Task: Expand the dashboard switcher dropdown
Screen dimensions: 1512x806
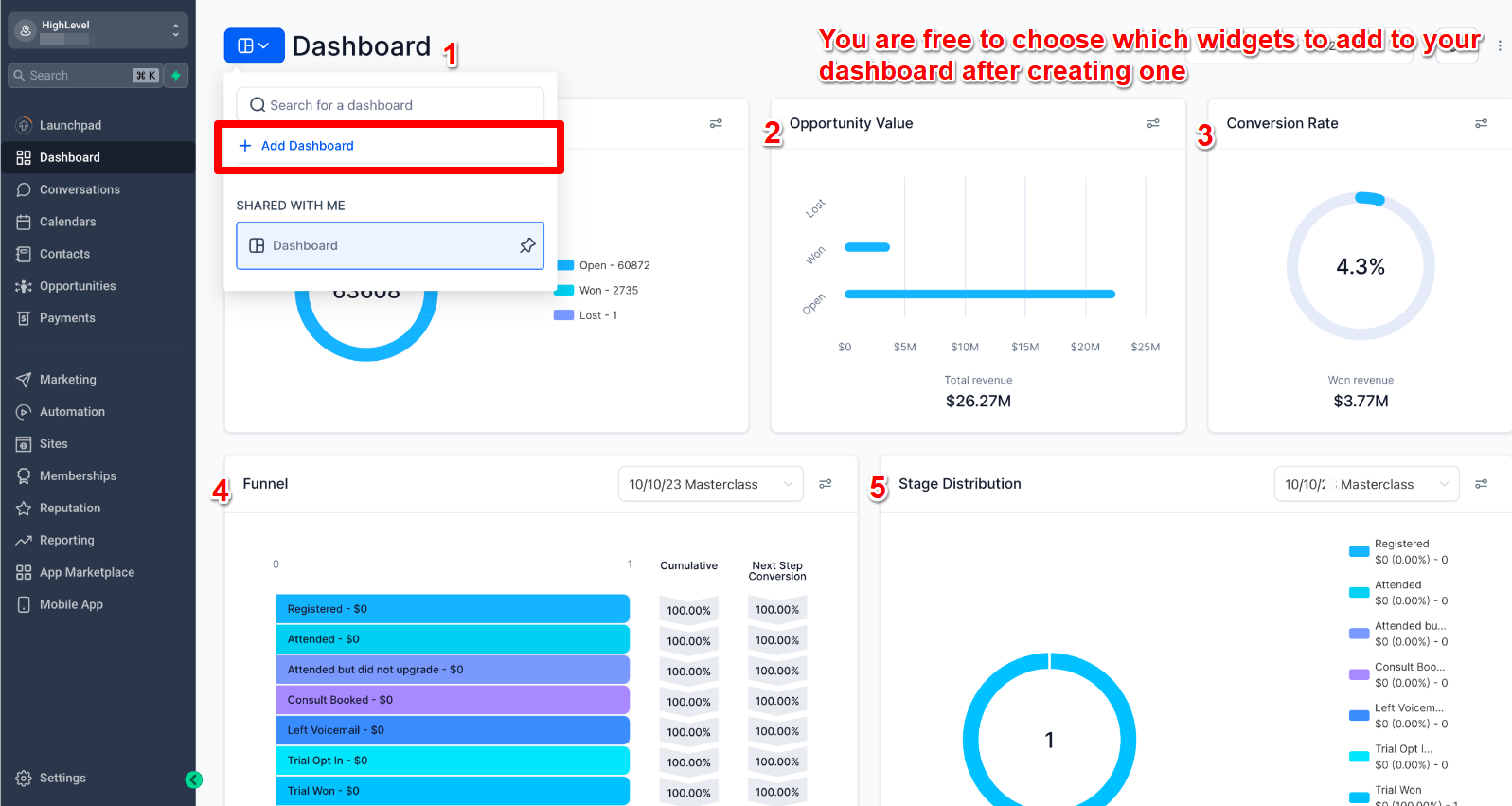Action: pos(254,45)
